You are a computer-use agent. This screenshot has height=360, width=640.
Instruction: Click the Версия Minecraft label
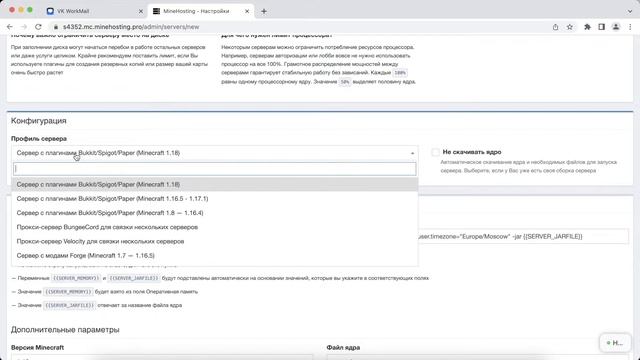[x=38, y=348]
